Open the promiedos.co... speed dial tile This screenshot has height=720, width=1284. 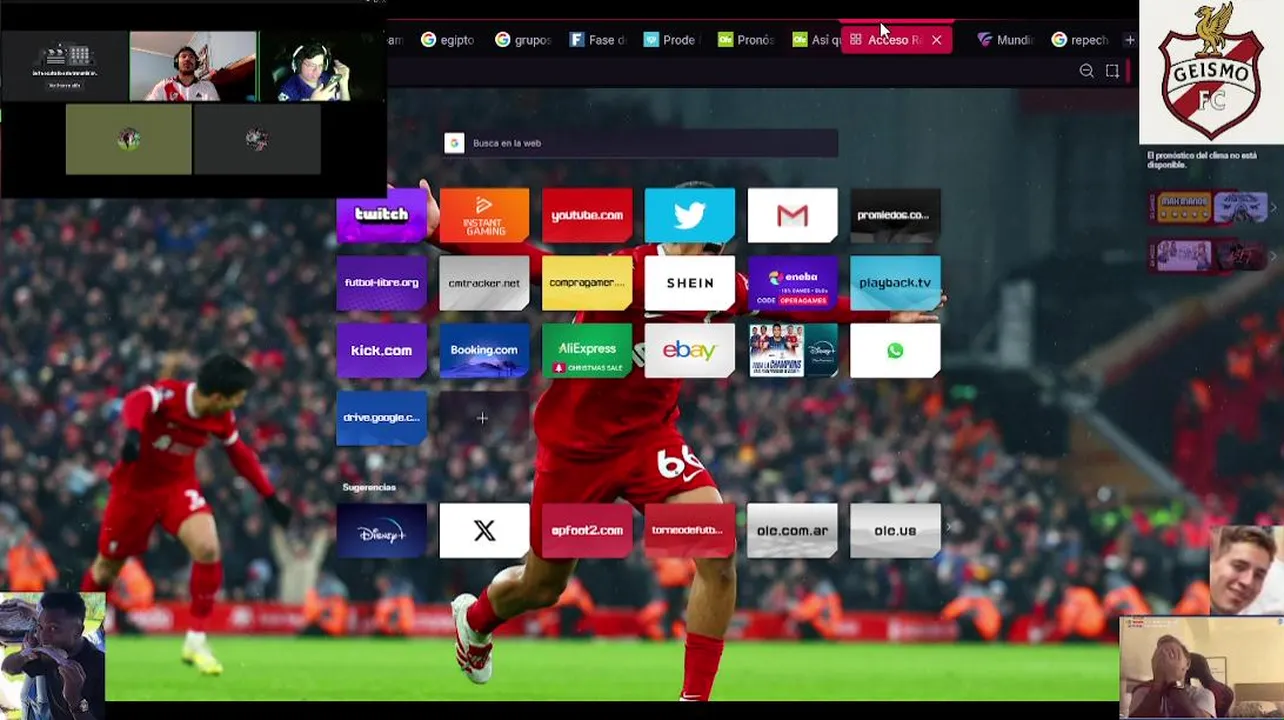[895, 215]
